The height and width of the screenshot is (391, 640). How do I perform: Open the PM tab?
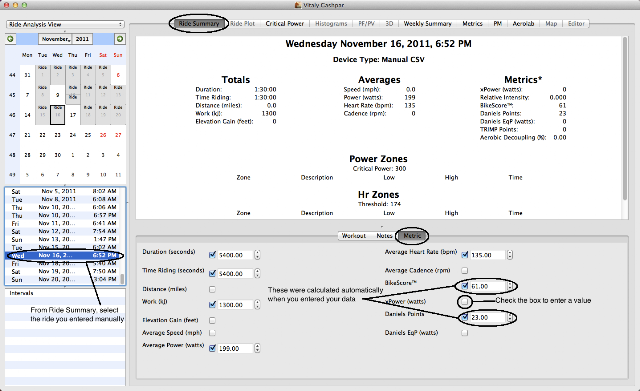(498, 24)
